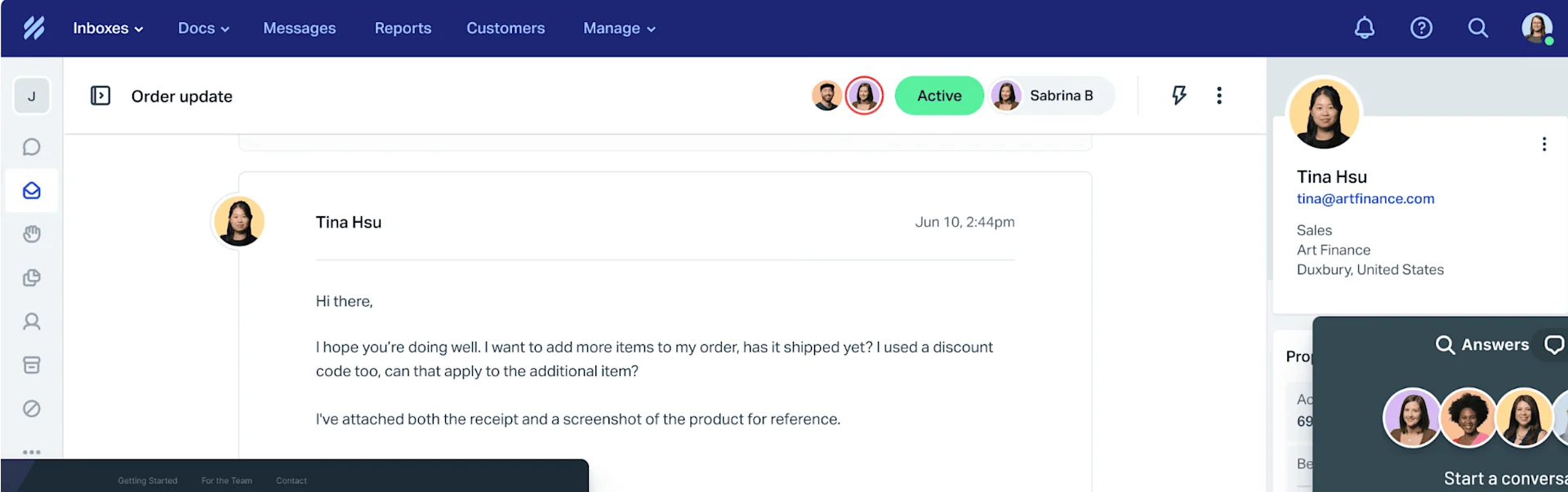This screenshot has width=1568, height=492.
Task: Open the notifications bell
Action: point(1365,28)
